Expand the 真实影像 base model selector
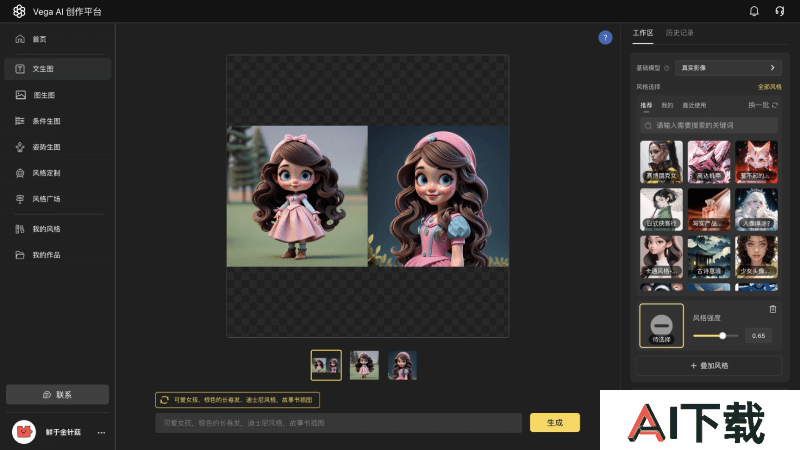This screenshot has height=450, width=800. point(728,68)
